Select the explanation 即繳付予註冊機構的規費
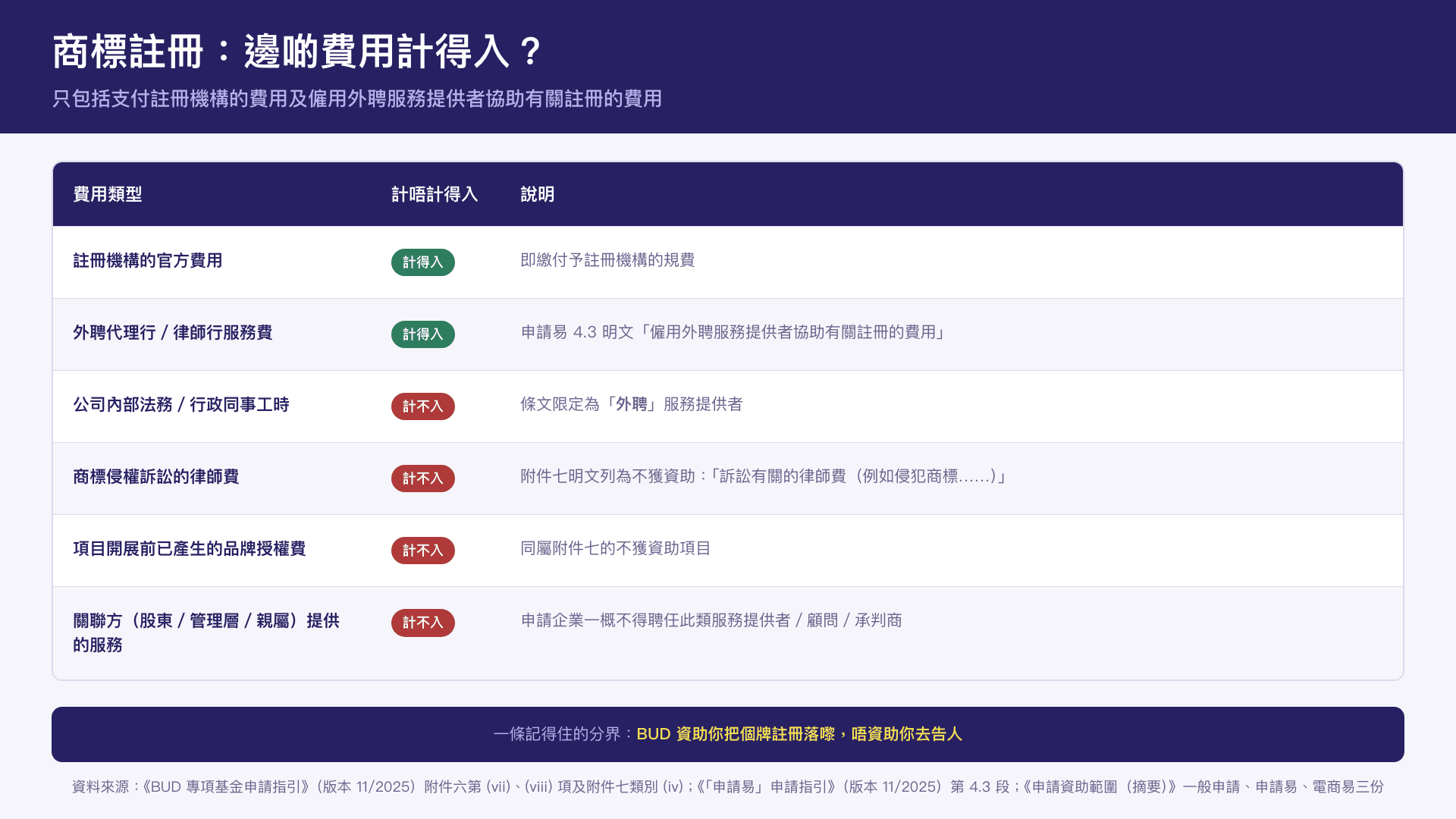The image size is (1456, 819). click(x=607, y=260)
